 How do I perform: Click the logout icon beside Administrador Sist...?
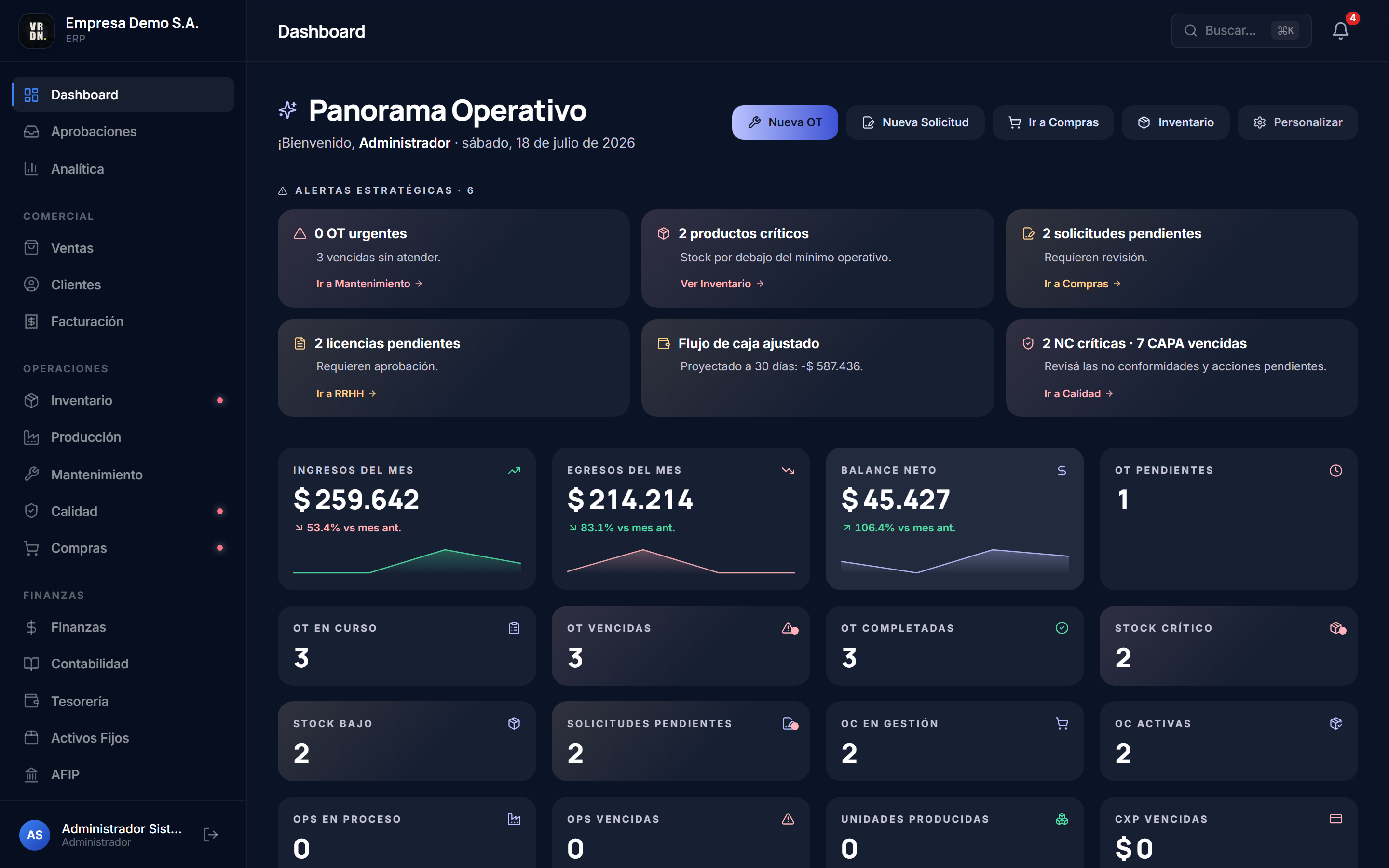211,835
